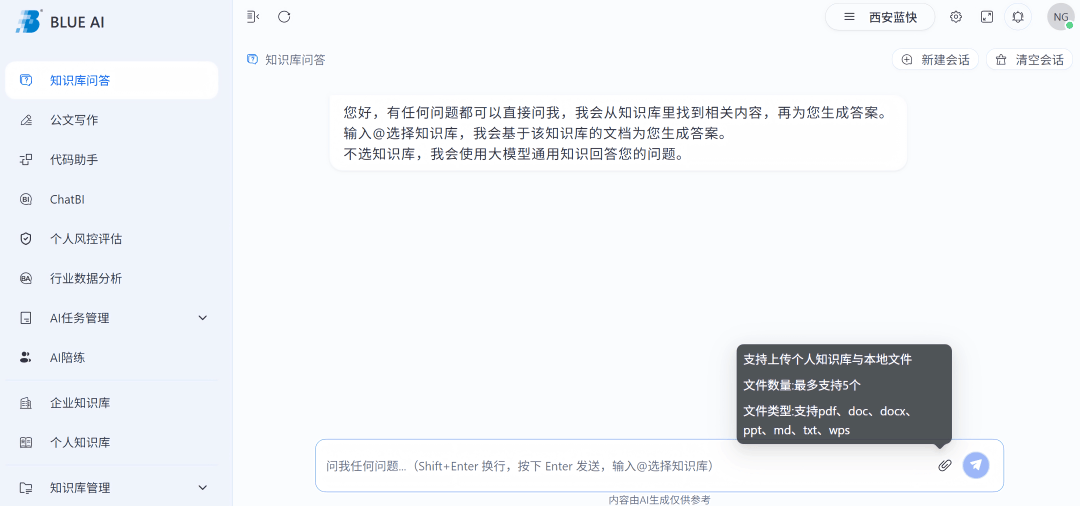Open the NG user avatar menu

click(x=1060, y=17)
